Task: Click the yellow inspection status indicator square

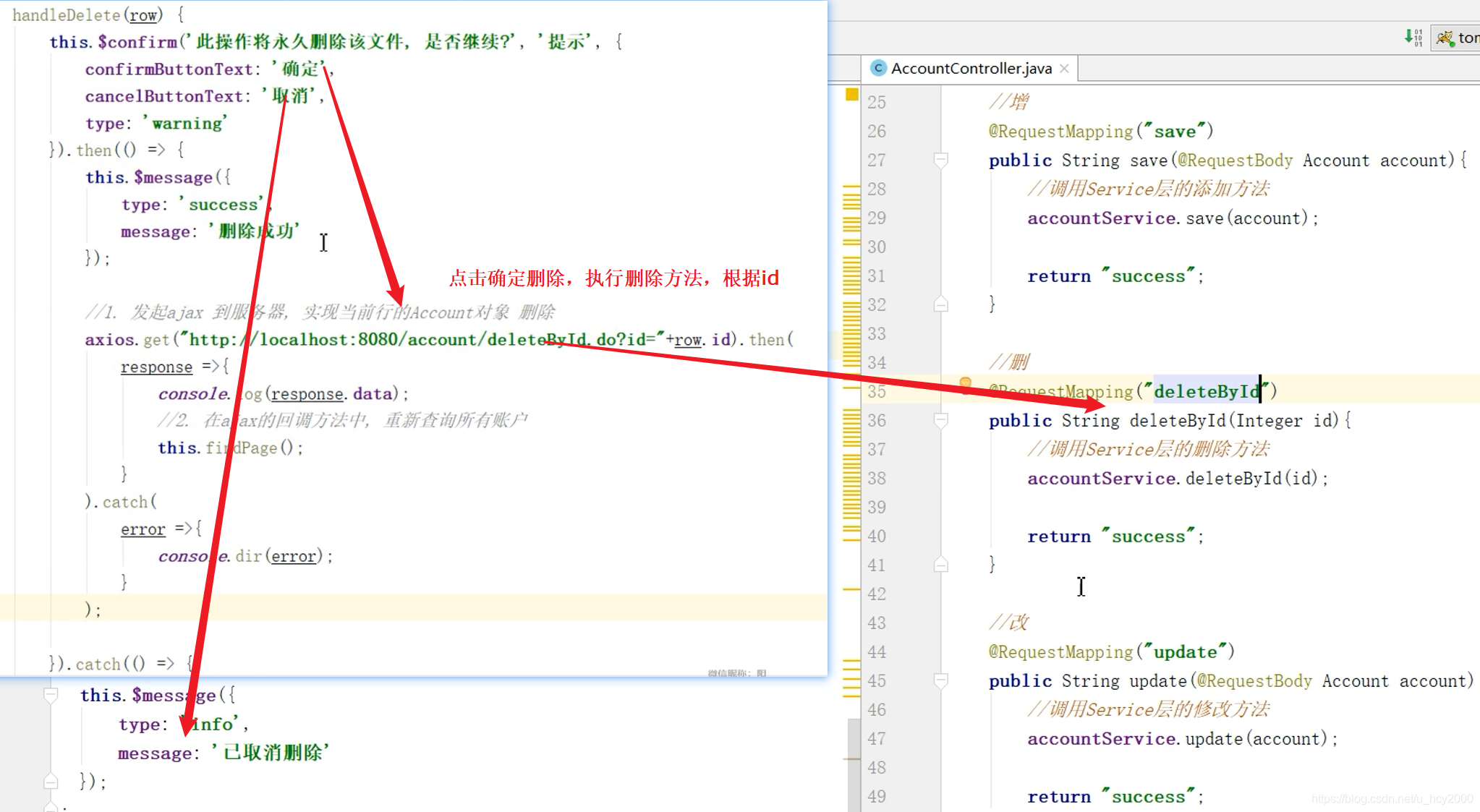Action: click(x=851, y=94)
